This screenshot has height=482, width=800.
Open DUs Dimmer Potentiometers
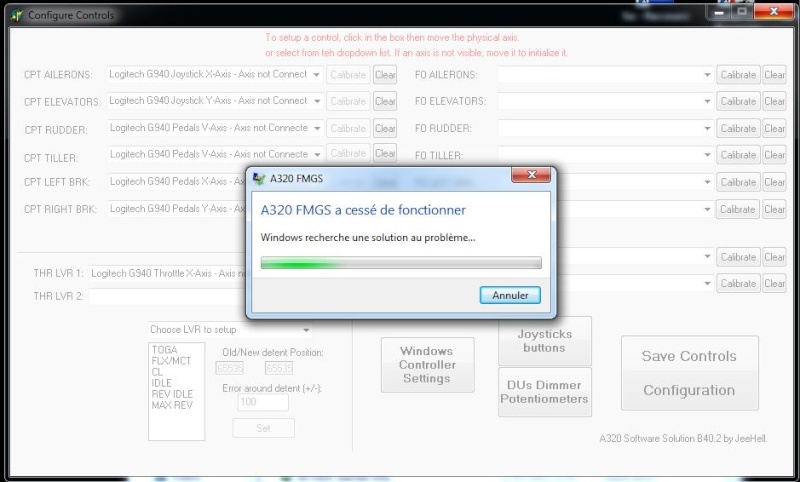pos(544,392)
